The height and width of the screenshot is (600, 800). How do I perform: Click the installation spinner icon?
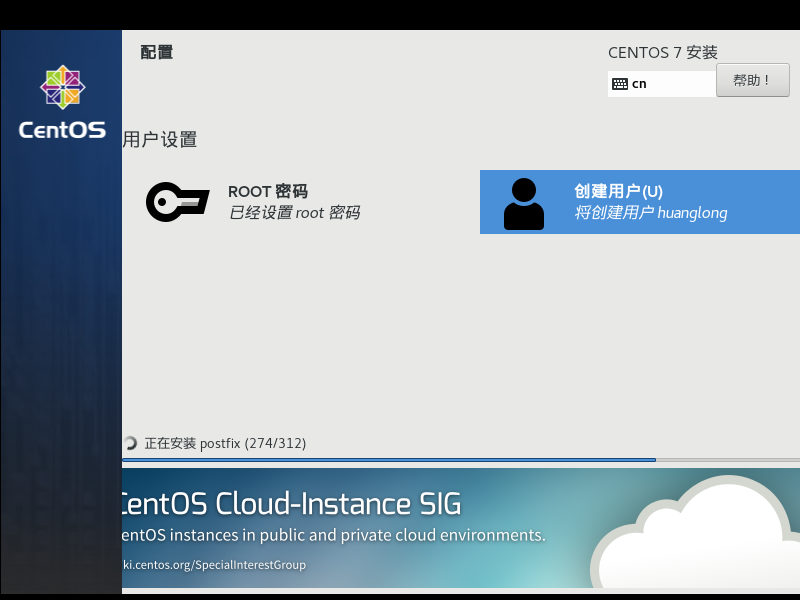point(130,443)
